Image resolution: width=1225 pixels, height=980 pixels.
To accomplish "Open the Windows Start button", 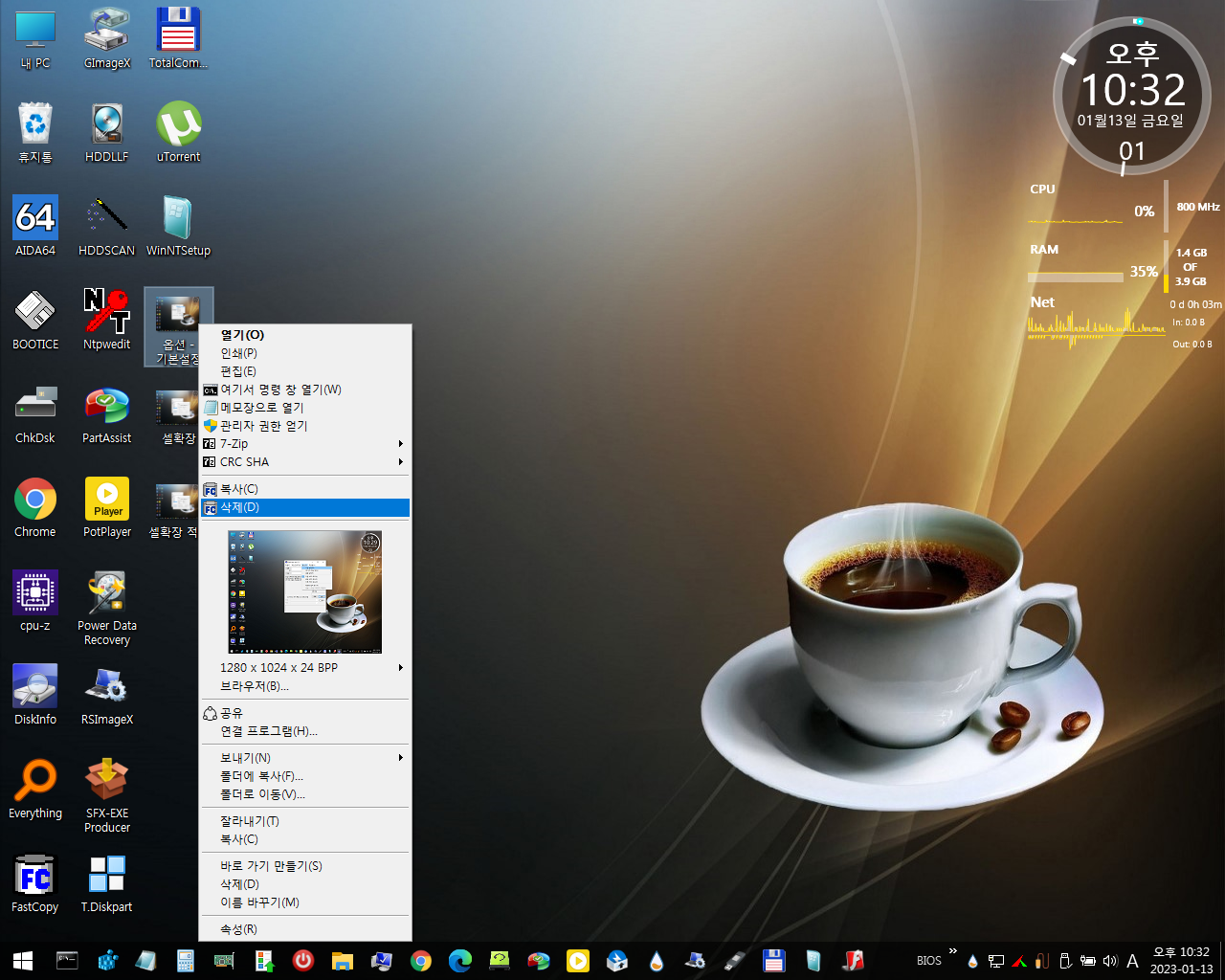I will [23, 961].
